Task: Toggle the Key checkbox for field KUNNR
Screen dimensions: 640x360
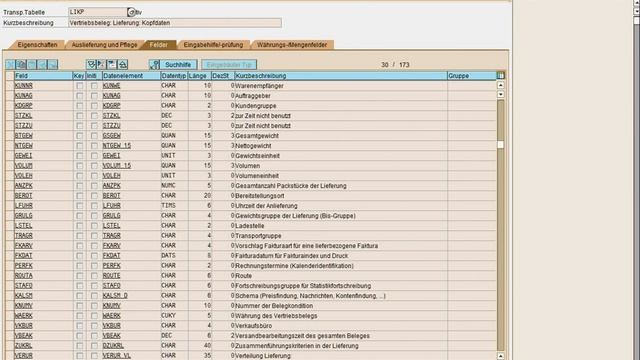Action: tap(80, 86)
